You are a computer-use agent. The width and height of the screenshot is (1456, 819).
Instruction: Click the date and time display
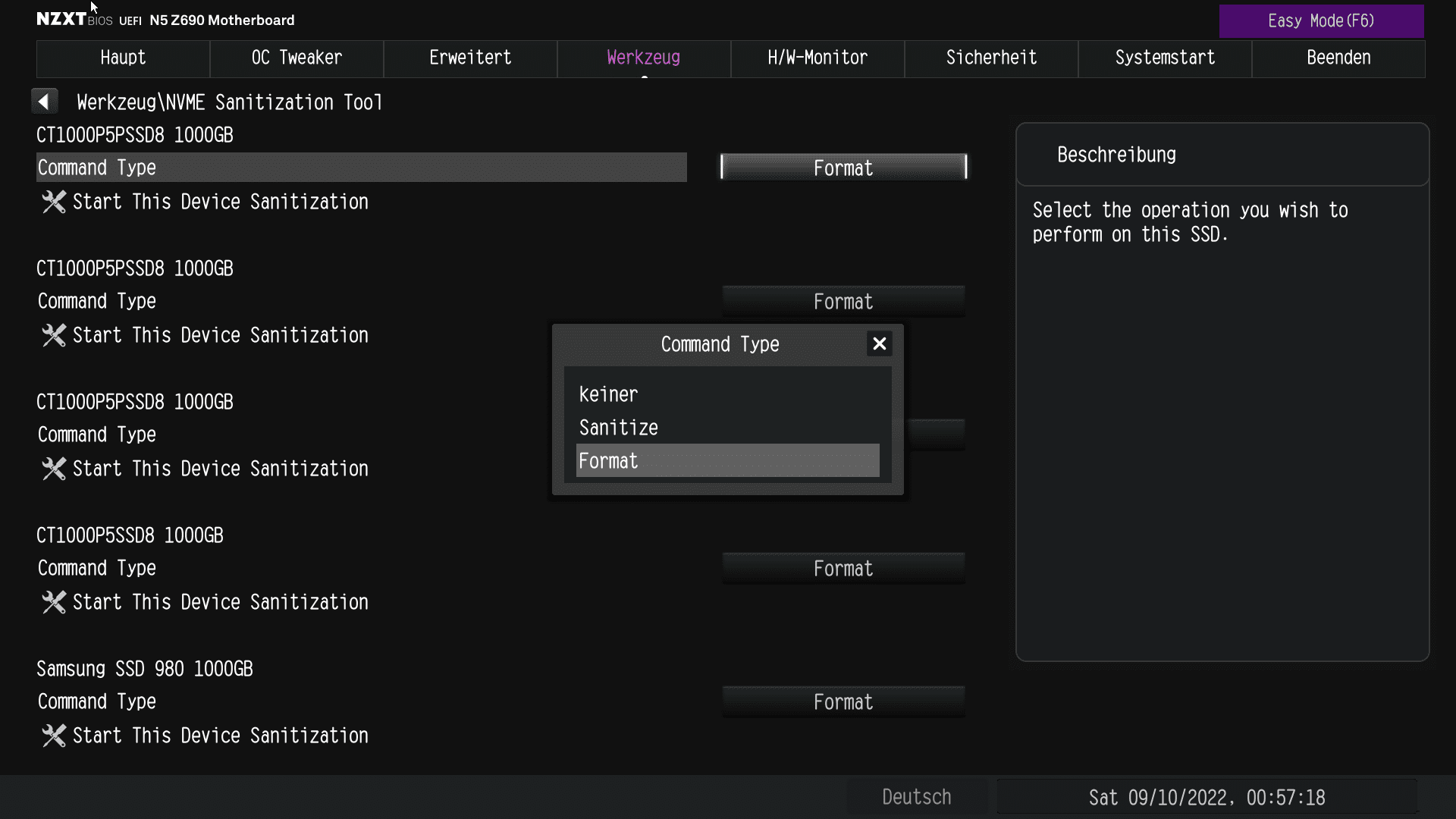click(x=1207, y=798)
